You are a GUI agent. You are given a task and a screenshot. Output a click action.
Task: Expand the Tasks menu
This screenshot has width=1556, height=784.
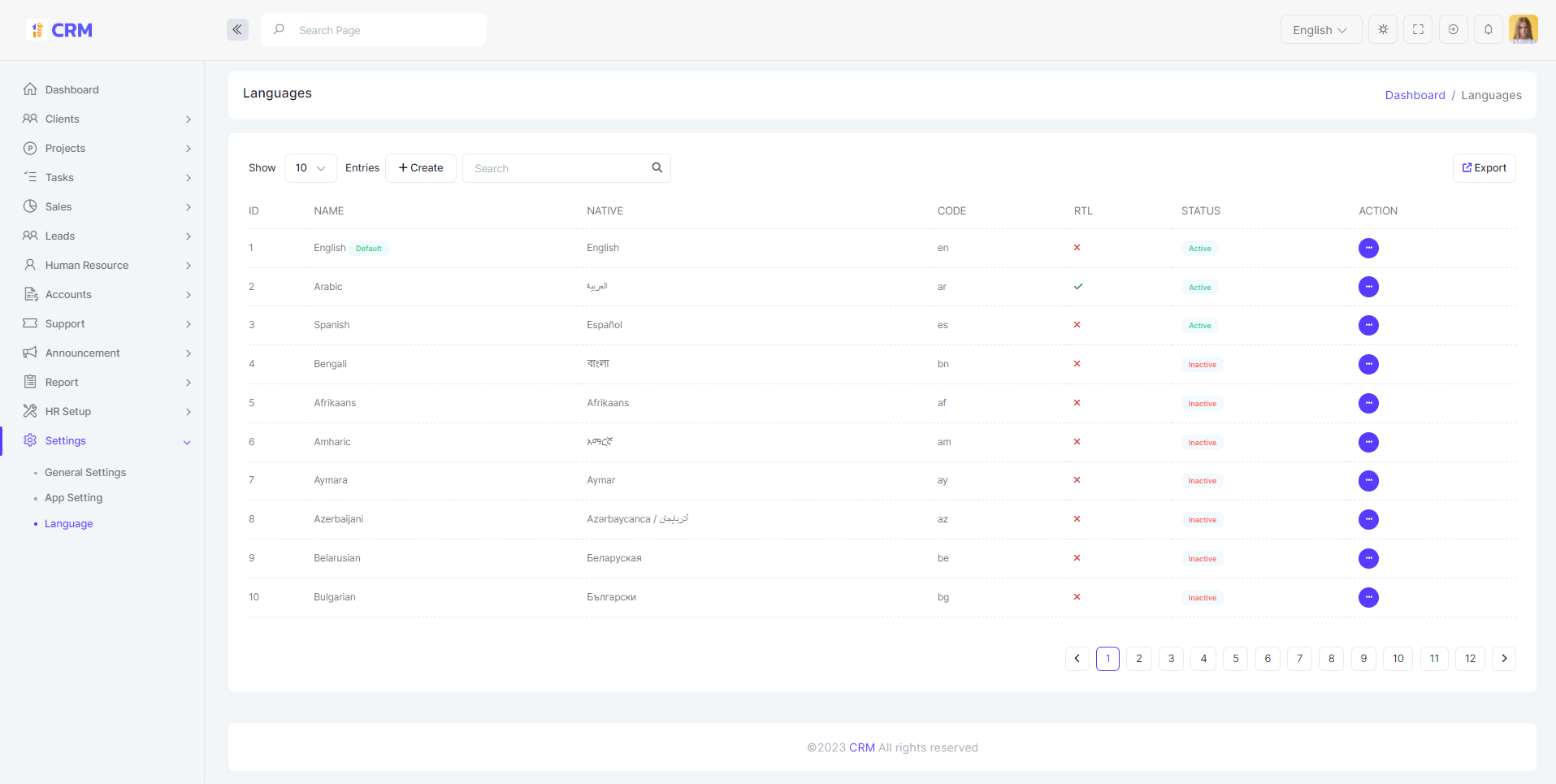(x=108, y=177)
